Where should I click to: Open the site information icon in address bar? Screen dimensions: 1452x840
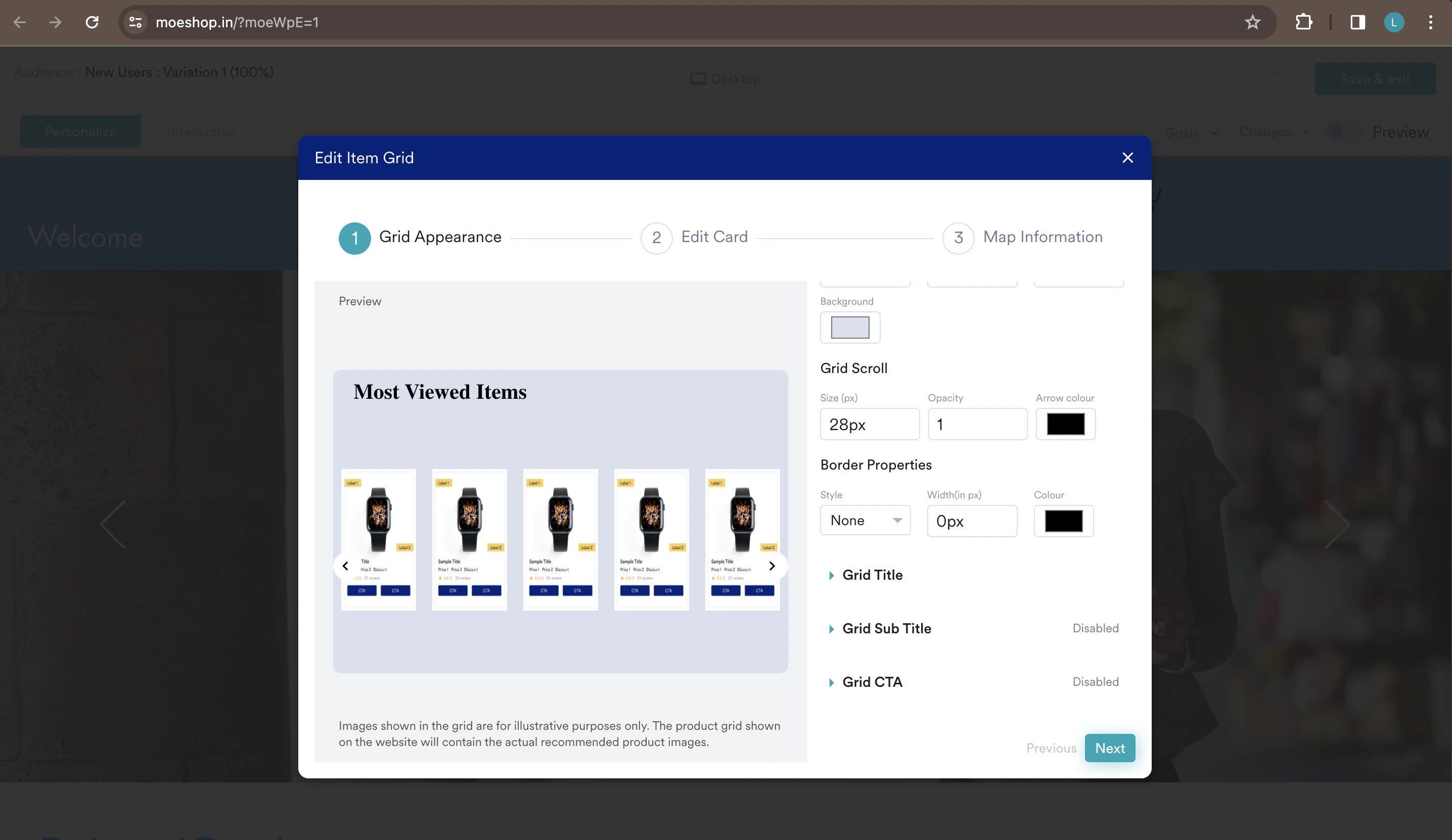pyautogui.click(x=135, y=22)
